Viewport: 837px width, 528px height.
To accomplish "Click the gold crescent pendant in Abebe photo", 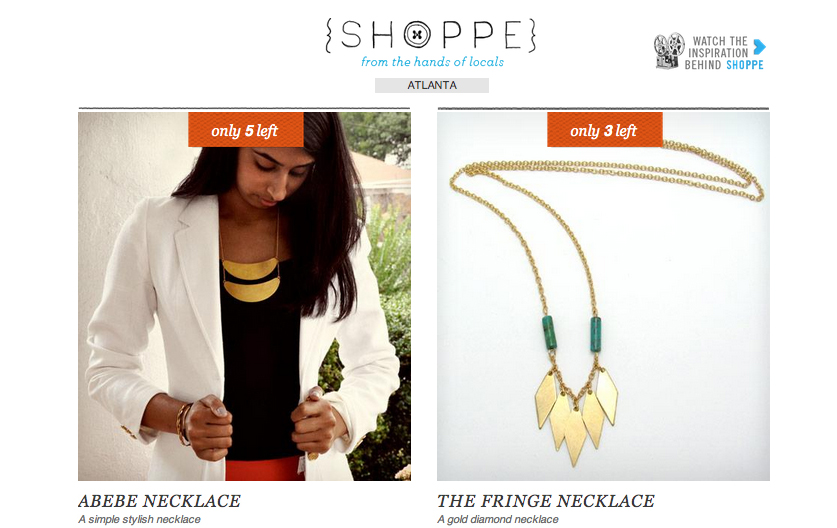I will pyautogui.click(x=250, y=279).
